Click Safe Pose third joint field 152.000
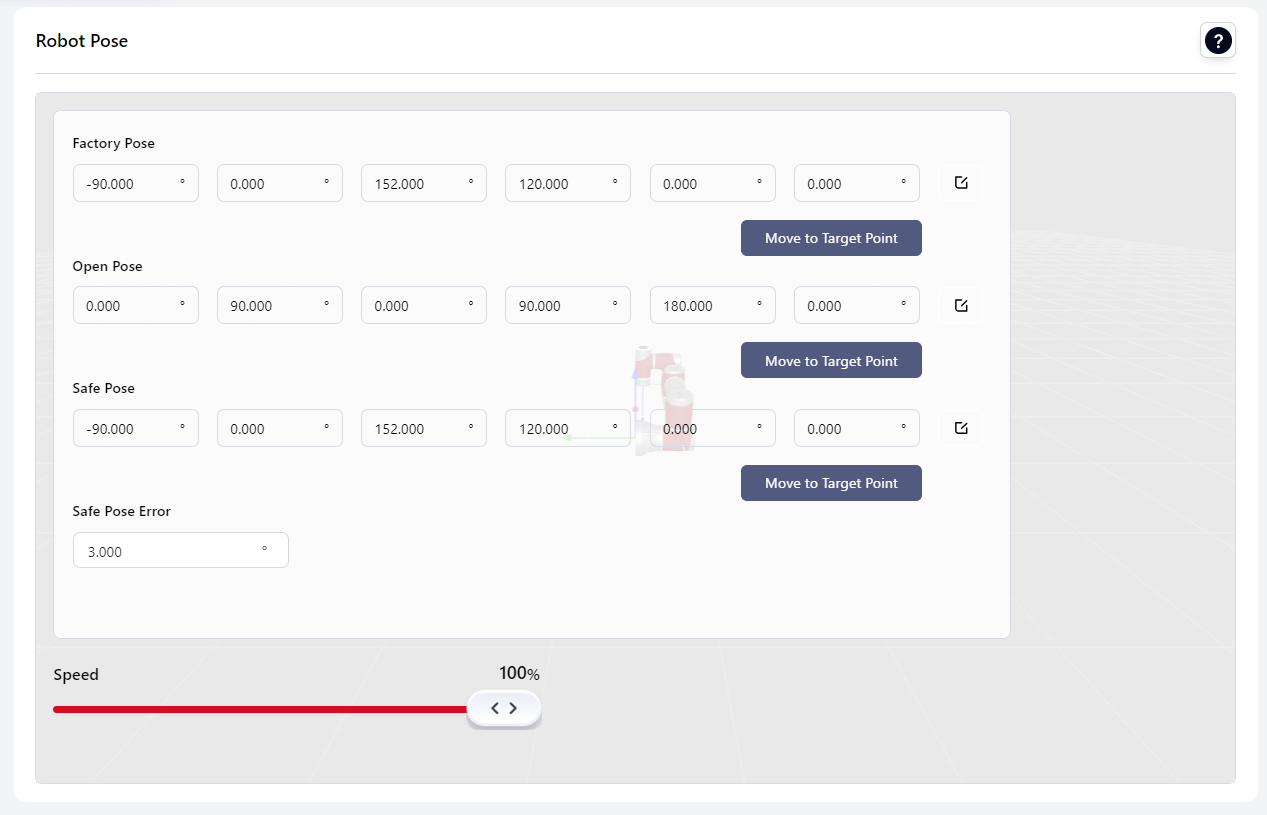 coord(416,429)
